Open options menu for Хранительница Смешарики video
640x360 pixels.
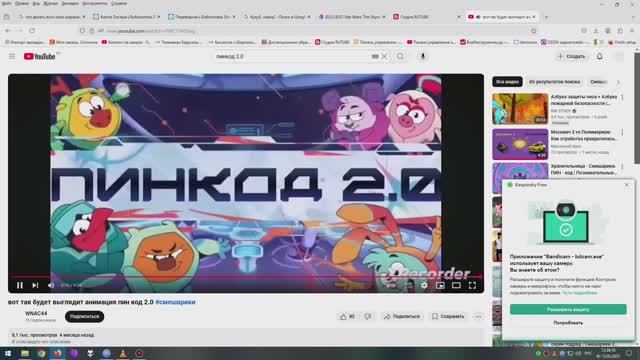tap(622, 167)
